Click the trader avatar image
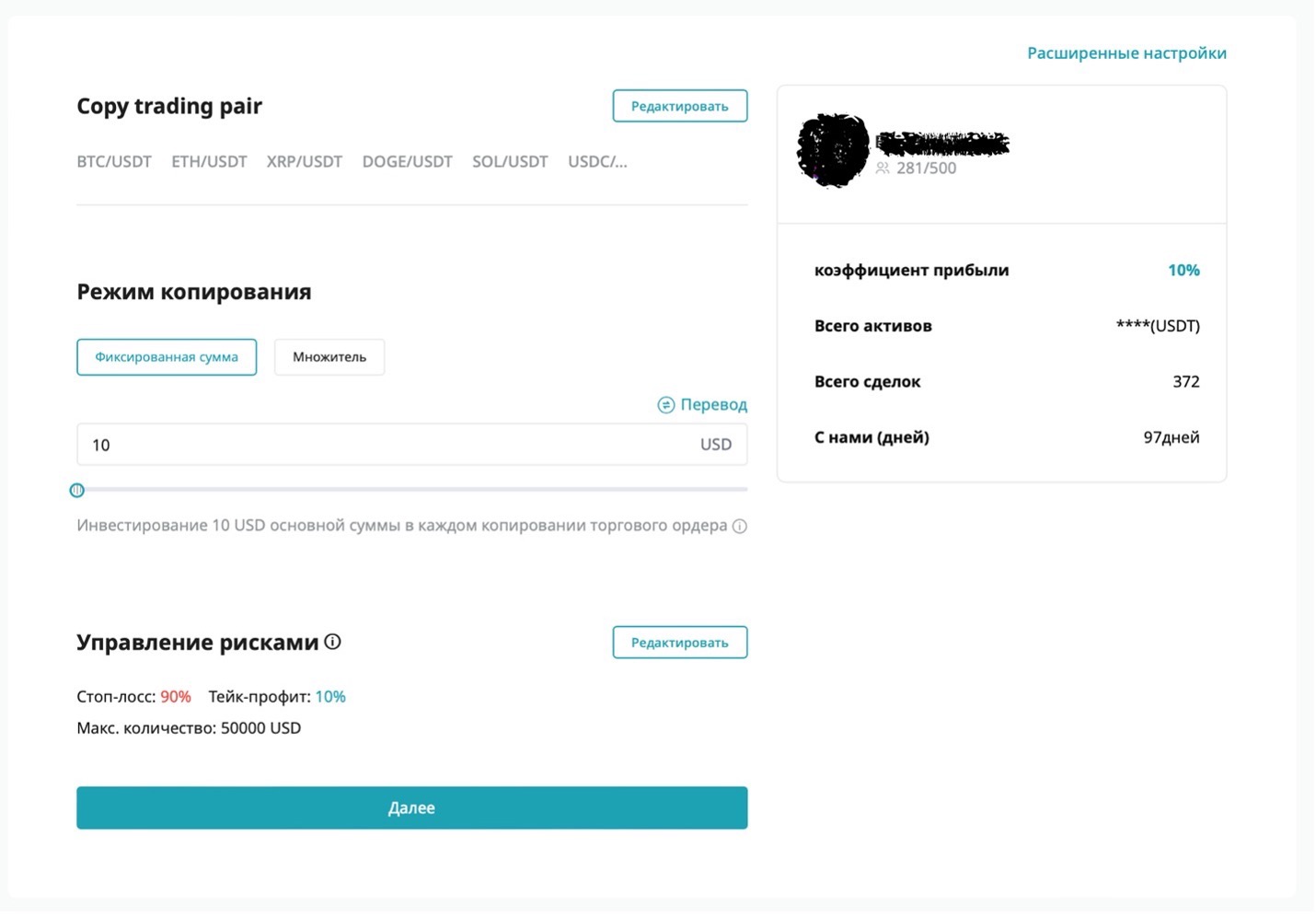The height and width of the screenshot is (917, 1316). tap(833, 150)
